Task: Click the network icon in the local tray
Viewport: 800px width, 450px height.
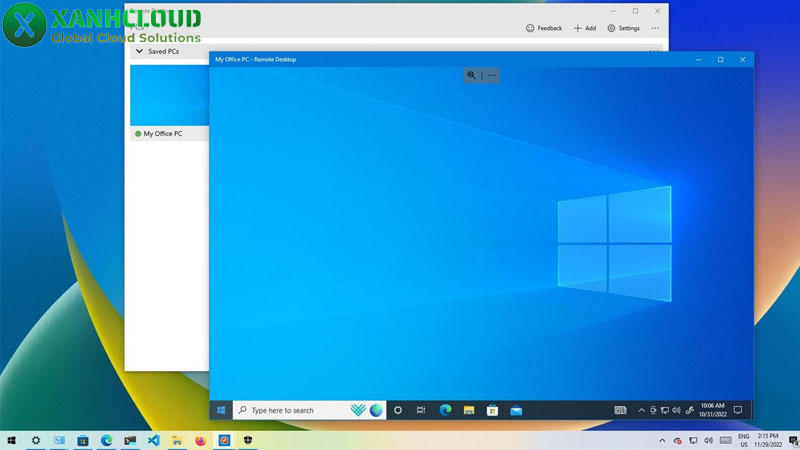Action: pos(693,440)
